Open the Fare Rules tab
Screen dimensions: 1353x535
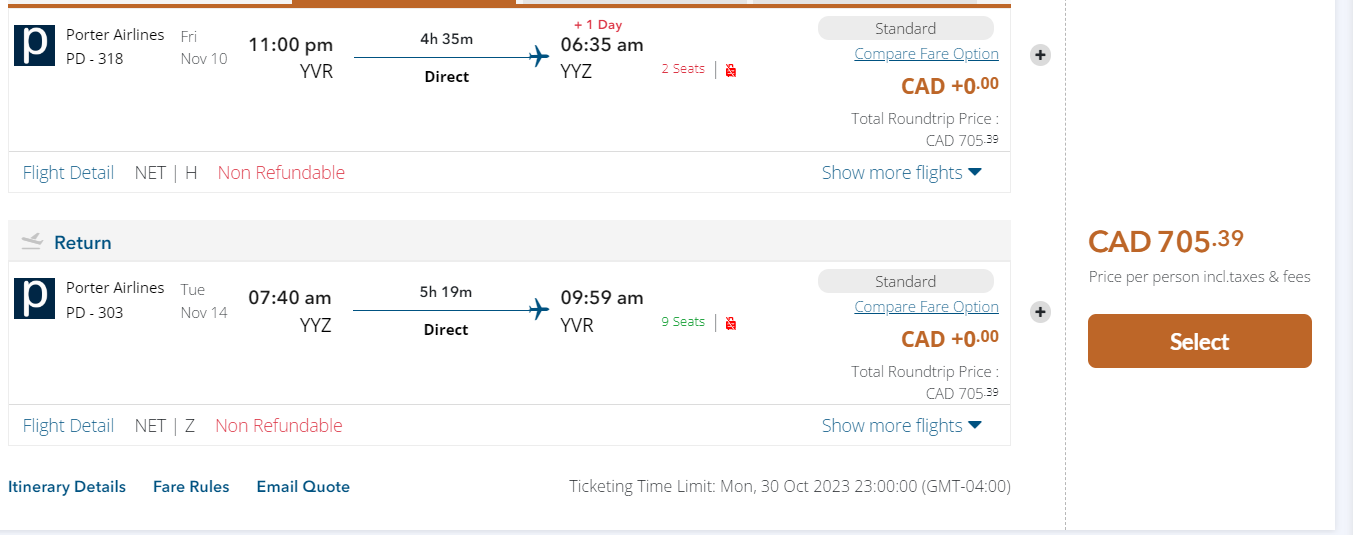click(191, 487)
